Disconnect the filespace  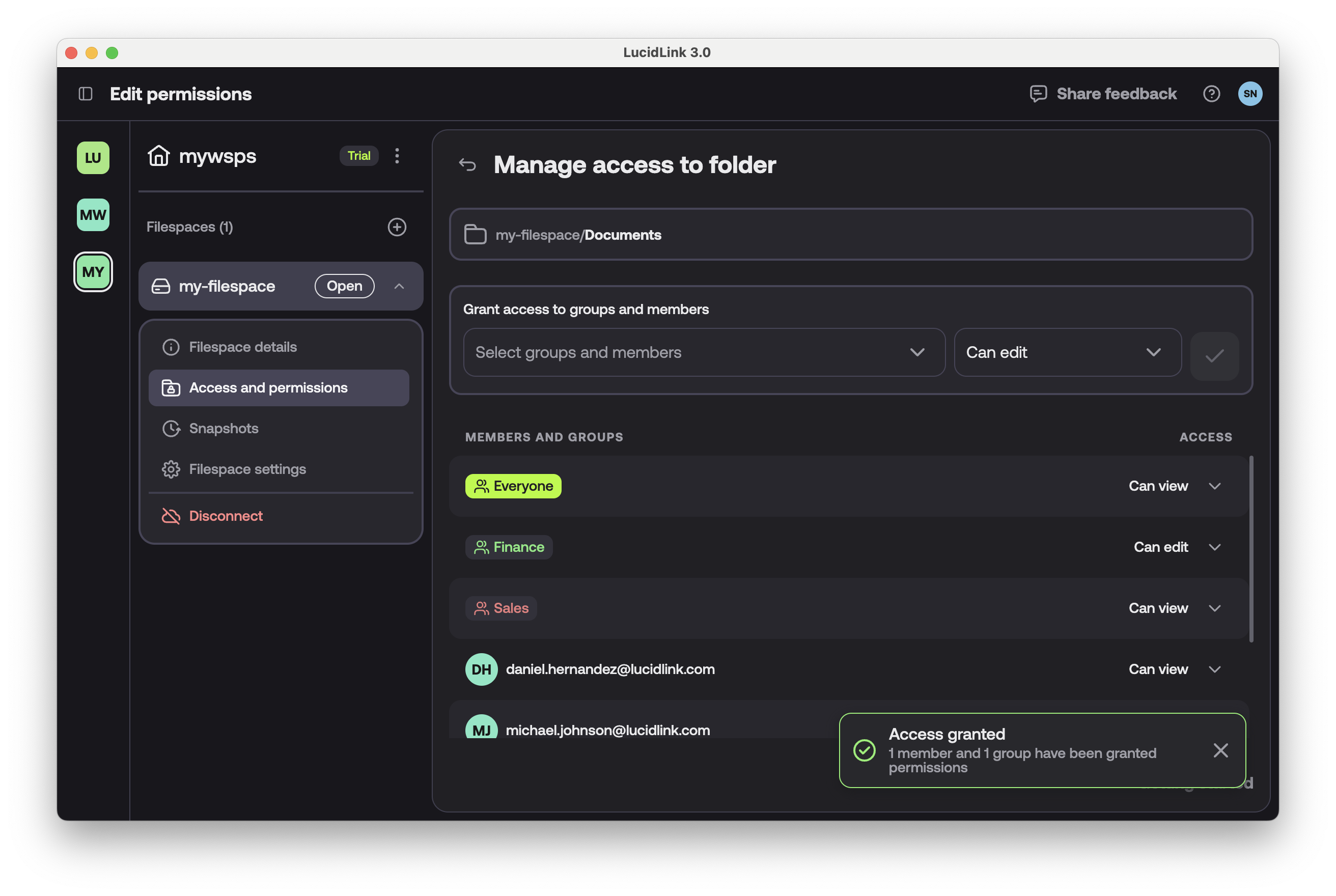pos(279,516)
